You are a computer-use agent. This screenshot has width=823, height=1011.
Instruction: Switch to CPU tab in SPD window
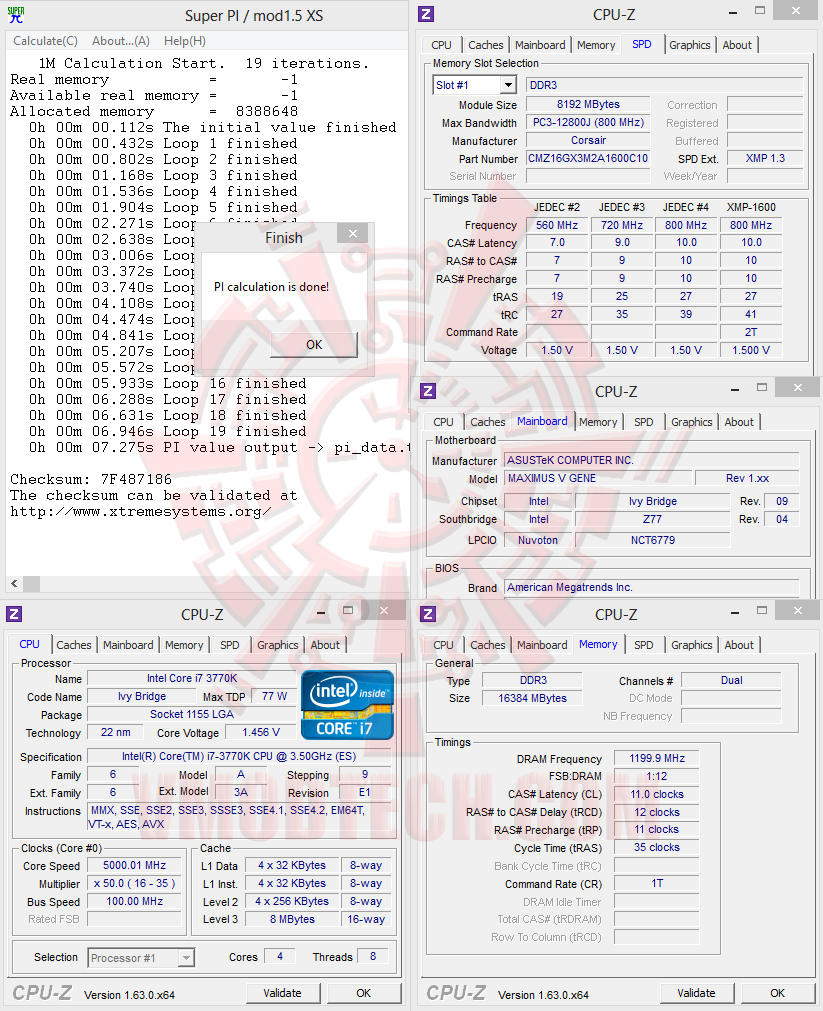pyautogui.click(x=441, y=45)
